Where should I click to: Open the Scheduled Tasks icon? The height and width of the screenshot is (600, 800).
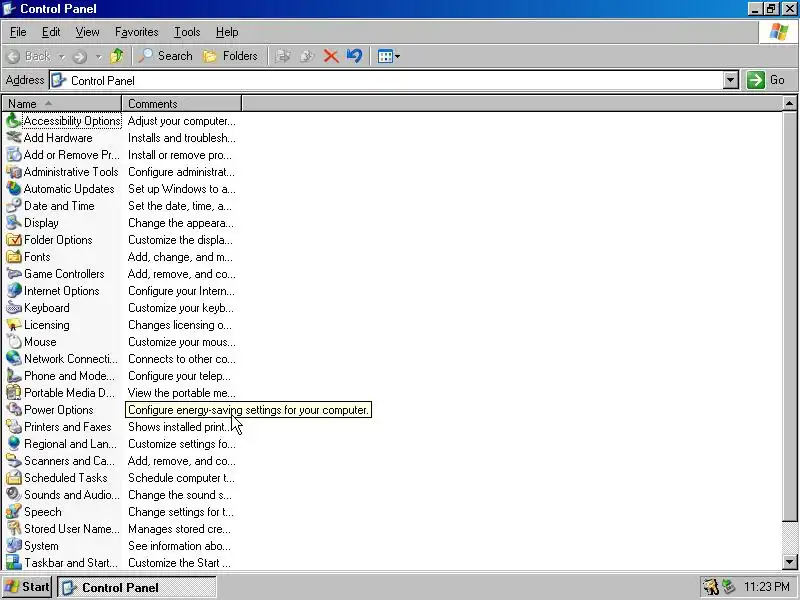tap(13, 478)
